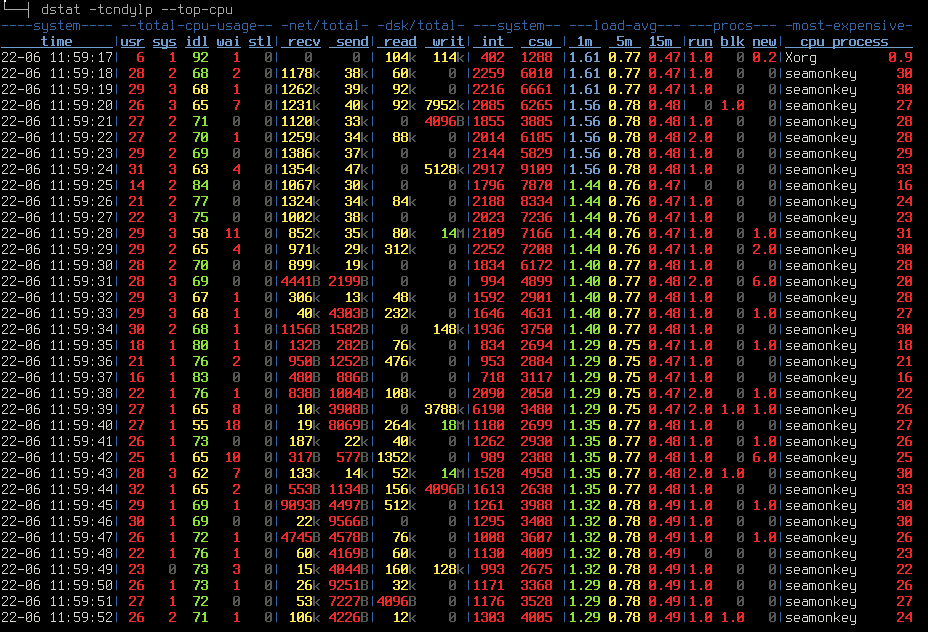Click the timestamp '22-06 11:59:17'
This screenshot has width=928, height=632.
point(57,57)
